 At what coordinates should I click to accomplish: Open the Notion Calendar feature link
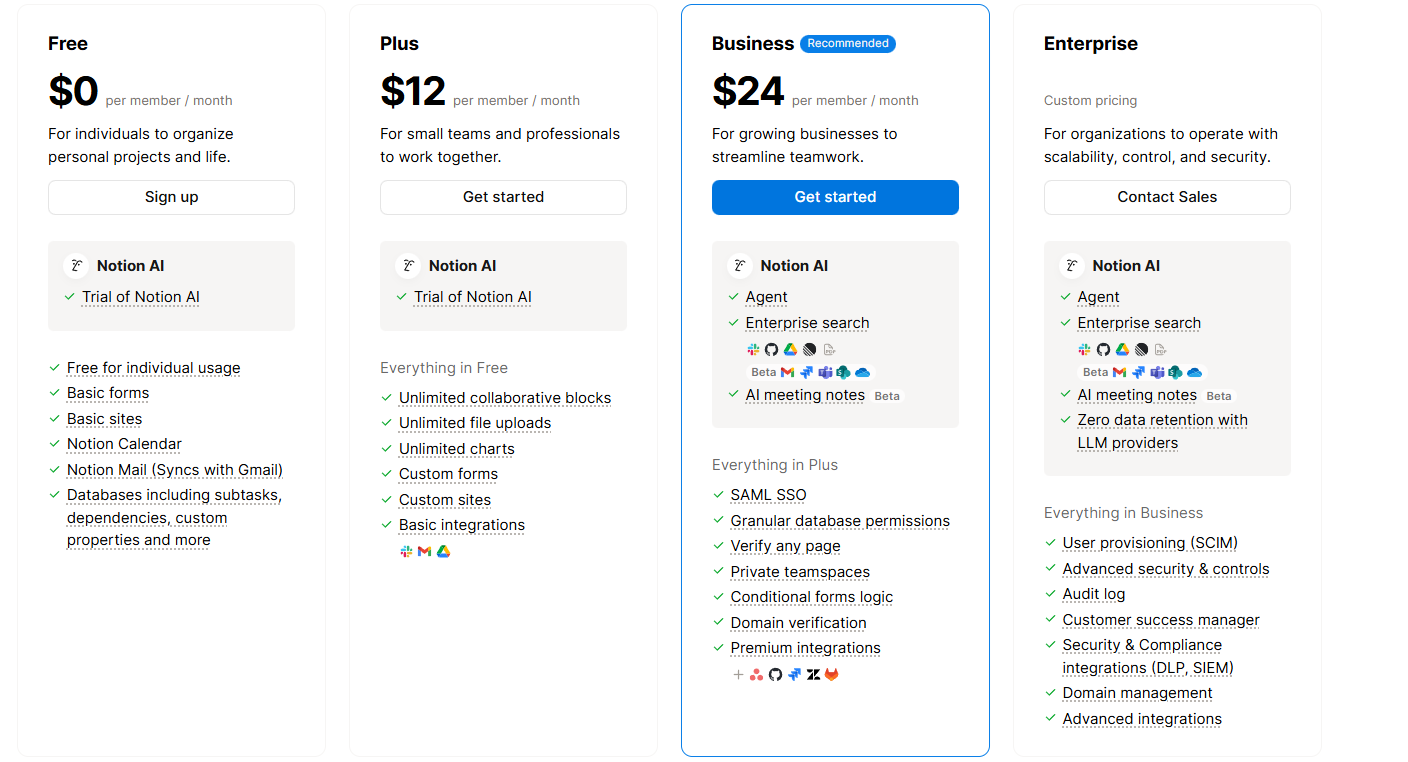tap(124, 444)
